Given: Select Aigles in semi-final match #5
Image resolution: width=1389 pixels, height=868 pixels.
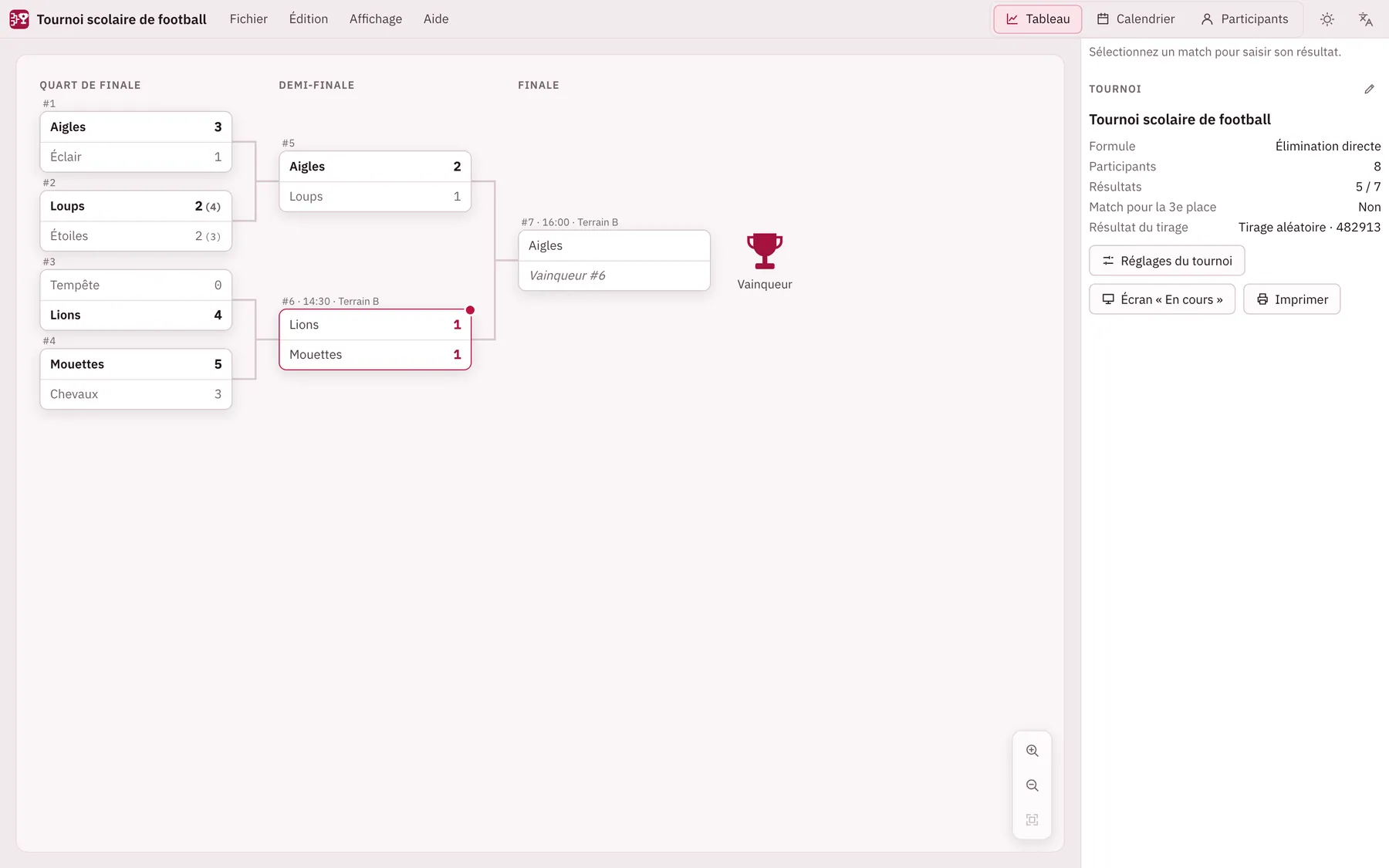Looking at the screenshot, I should pos(375,167).
